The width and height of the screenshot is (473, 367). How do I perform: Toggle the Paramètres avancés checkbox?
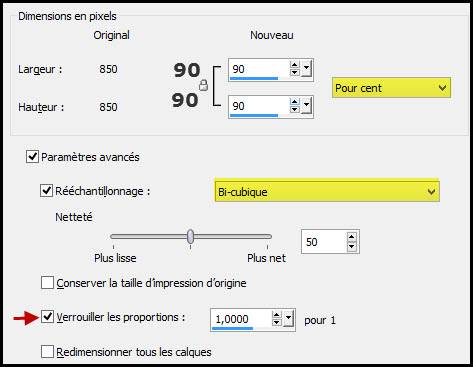point(32,156)
